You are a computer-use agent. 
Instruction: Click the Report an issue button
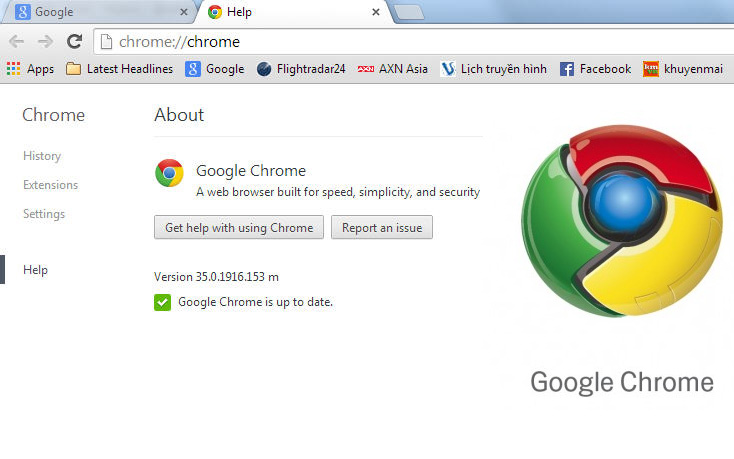pyautogui.click(x=382, y=228)
